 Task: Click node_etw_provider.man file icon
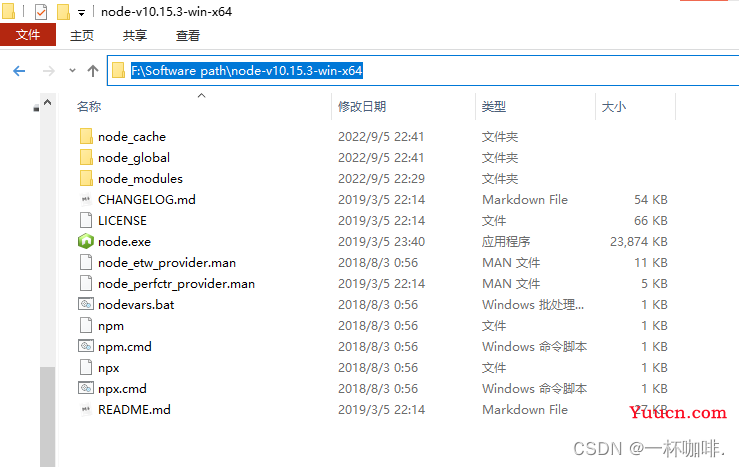coord(86,262)
